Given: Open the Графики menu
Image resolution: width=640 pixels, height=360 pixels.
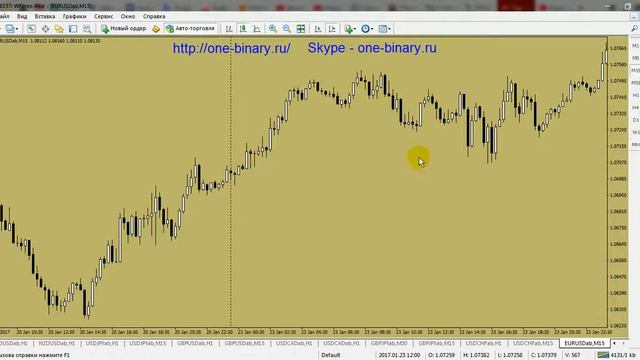Looking at the screenshot, I should tap(74, 16).
